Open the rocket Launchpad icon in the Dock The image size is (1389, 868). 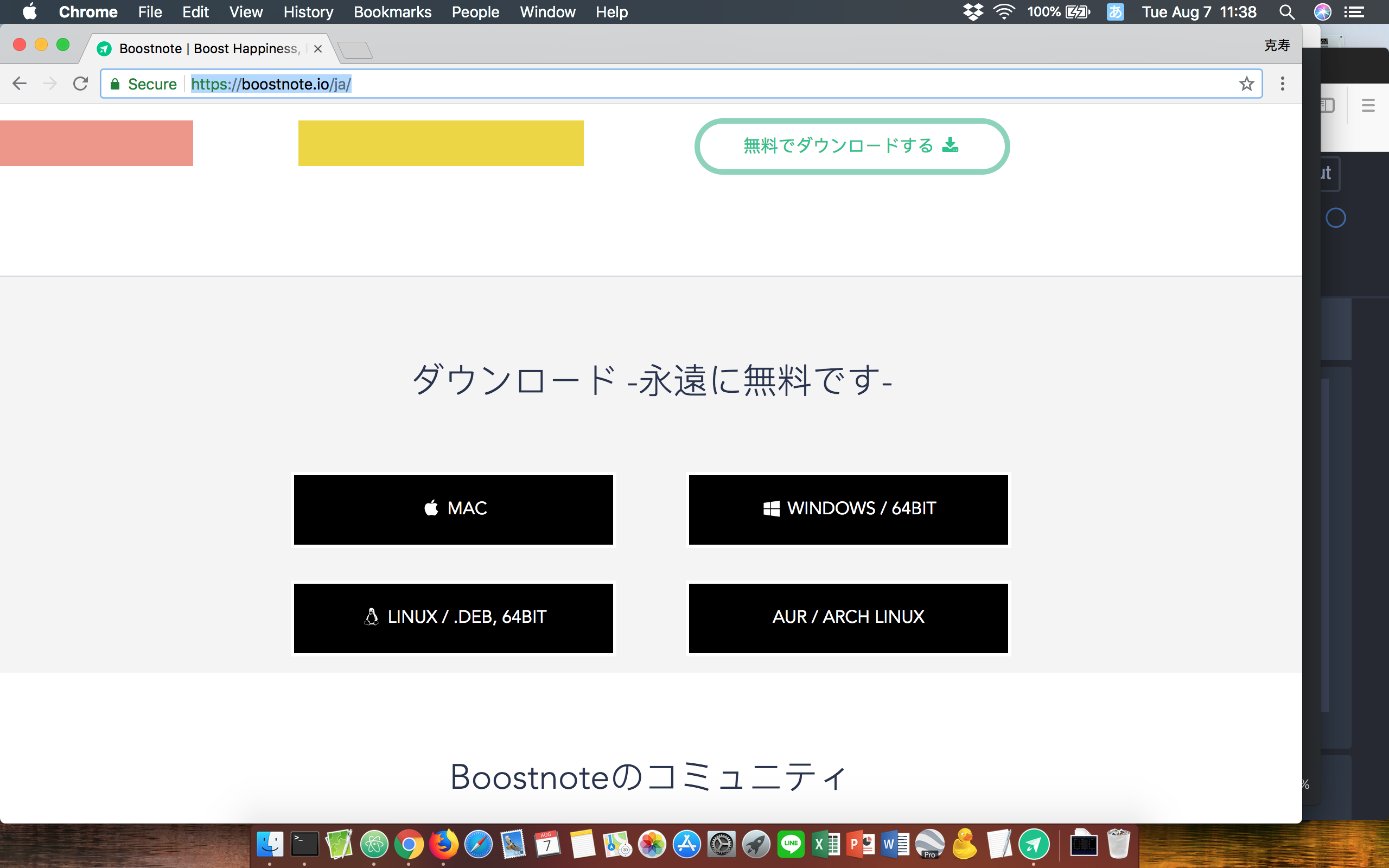point(756,845)
